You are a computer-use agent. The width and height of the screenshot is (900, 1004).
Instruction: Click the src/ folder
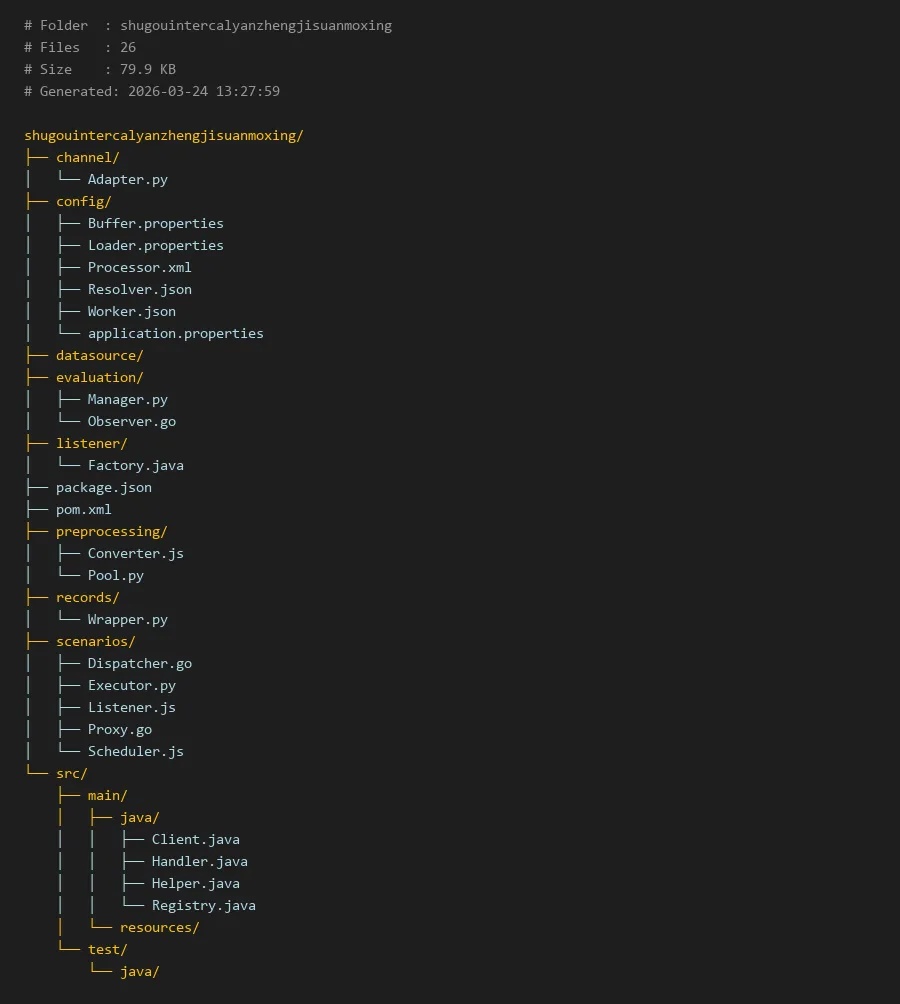71,773
